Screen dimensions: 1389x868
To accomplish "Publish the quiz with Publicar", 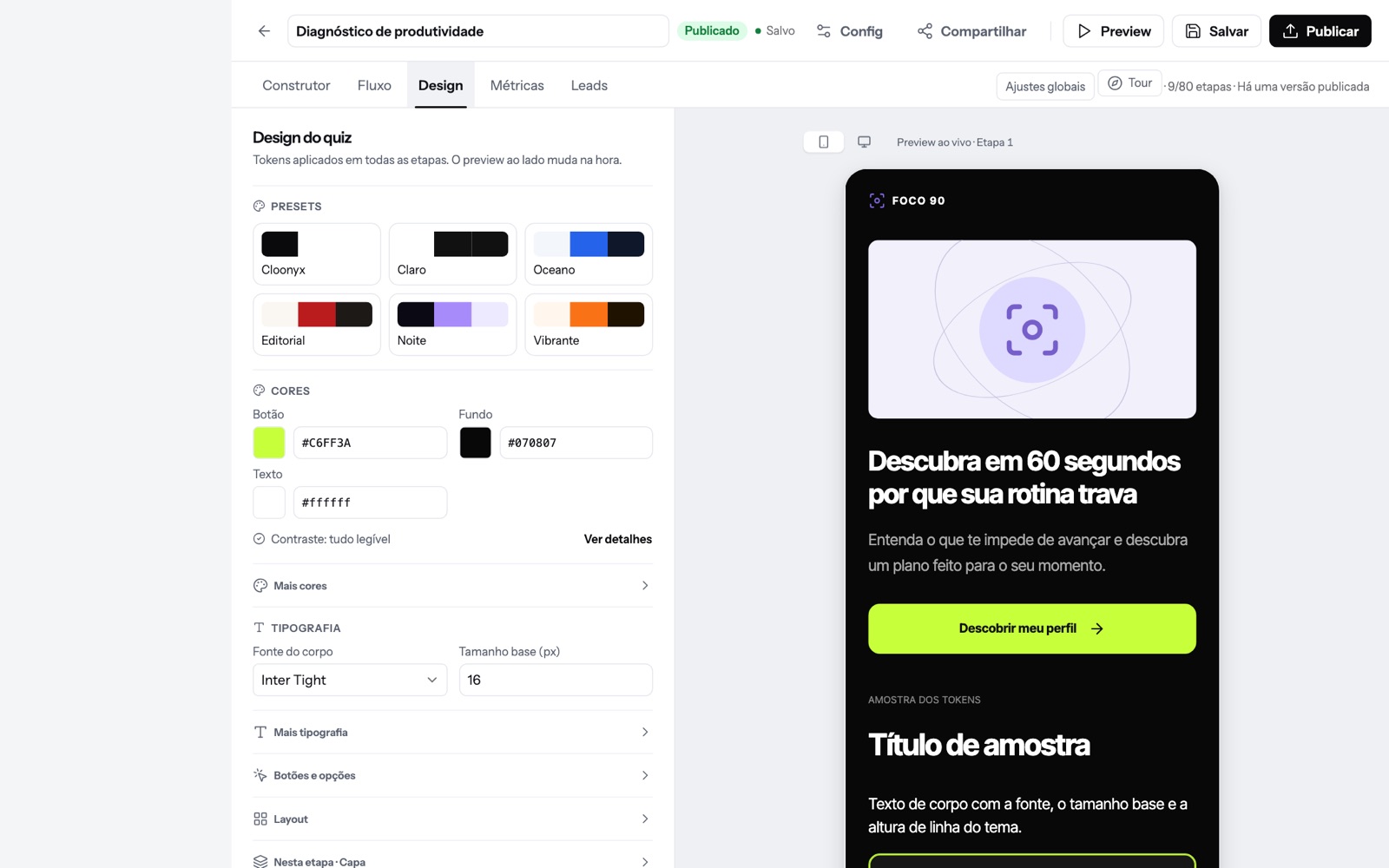I will (x=1320, y=31).
